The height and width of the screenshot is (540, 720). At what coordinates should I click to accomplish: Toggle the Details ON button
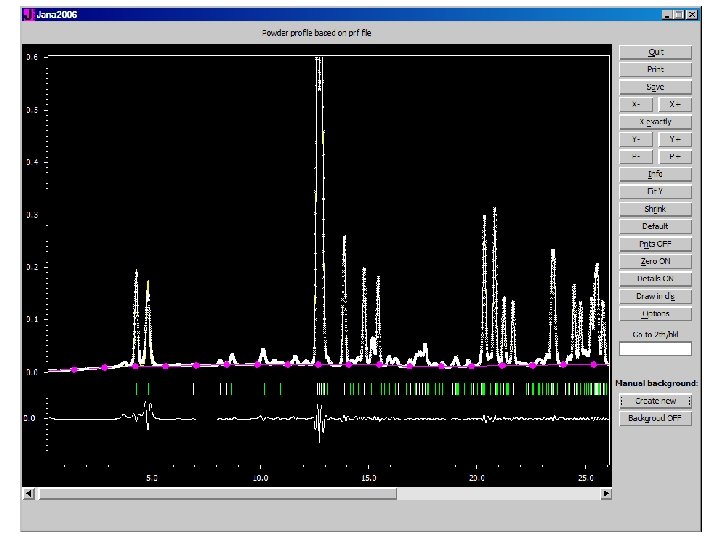pyautogui.click(x=655, y=279)
